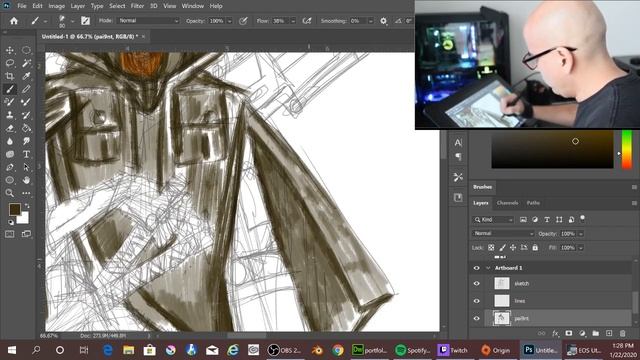
Task: Open layer blend mode Normal dropdown
Action: [x=503, y=233]
